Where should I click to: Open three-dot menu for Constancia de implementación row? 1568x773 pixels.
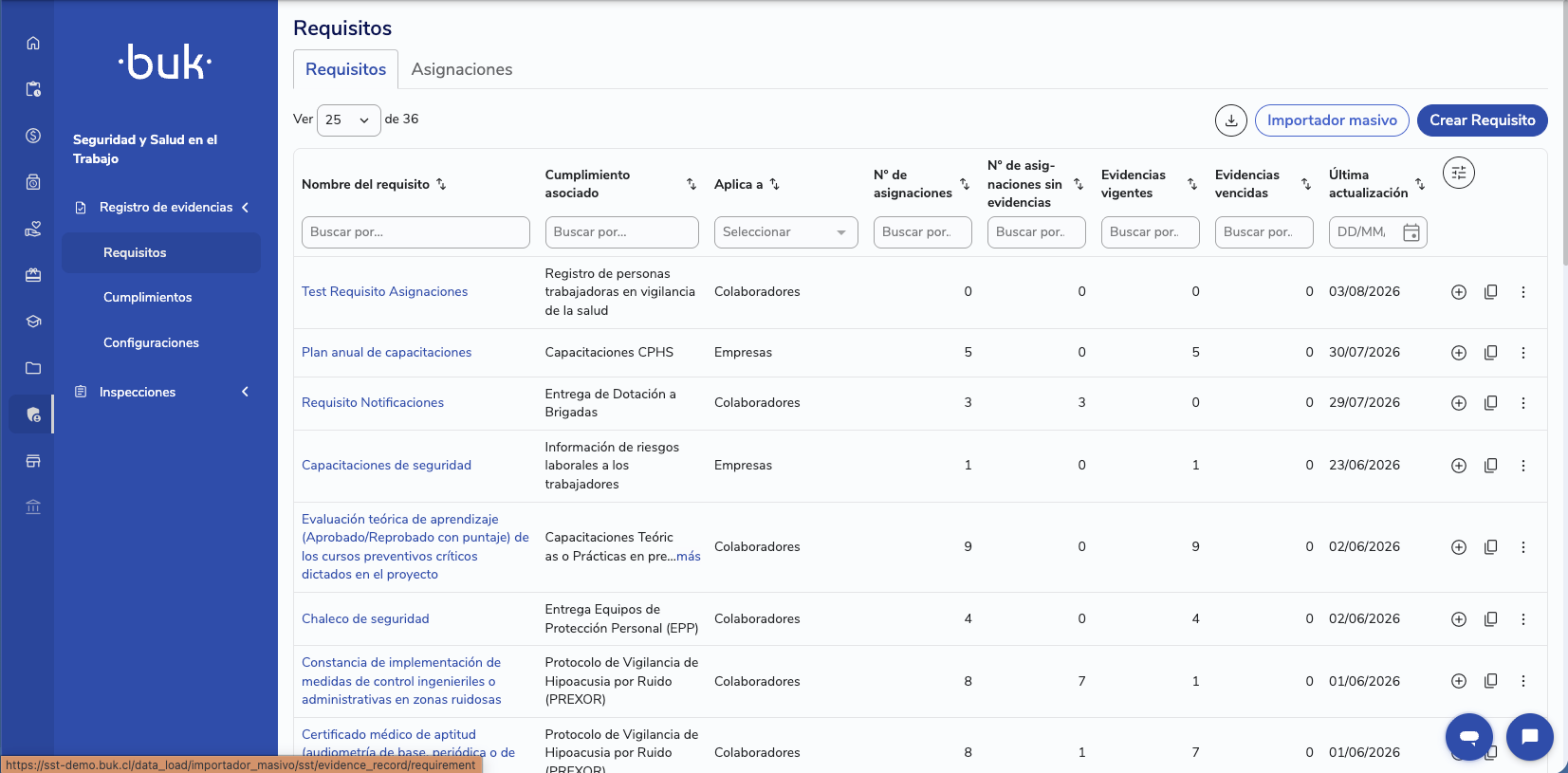(x=1523, y=681)
